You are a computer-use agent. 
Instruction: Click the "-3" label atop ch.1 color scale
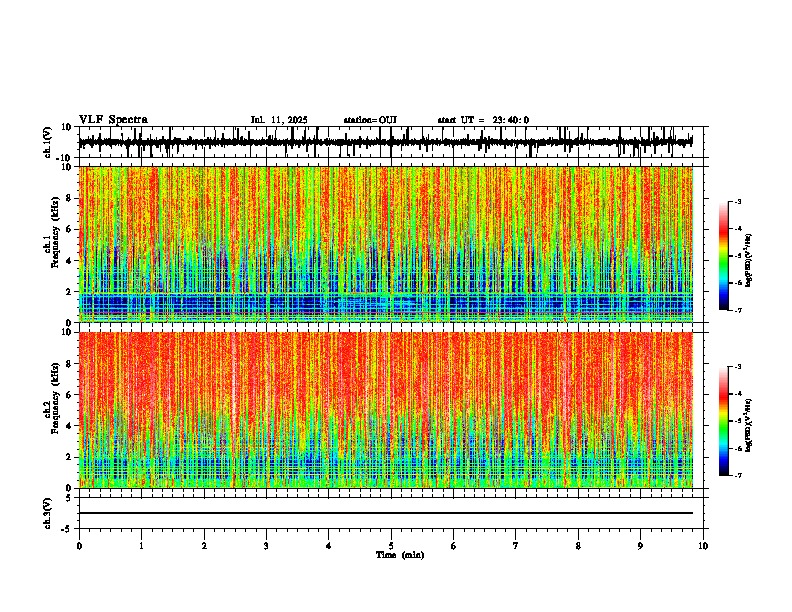[x=737, y=201]
